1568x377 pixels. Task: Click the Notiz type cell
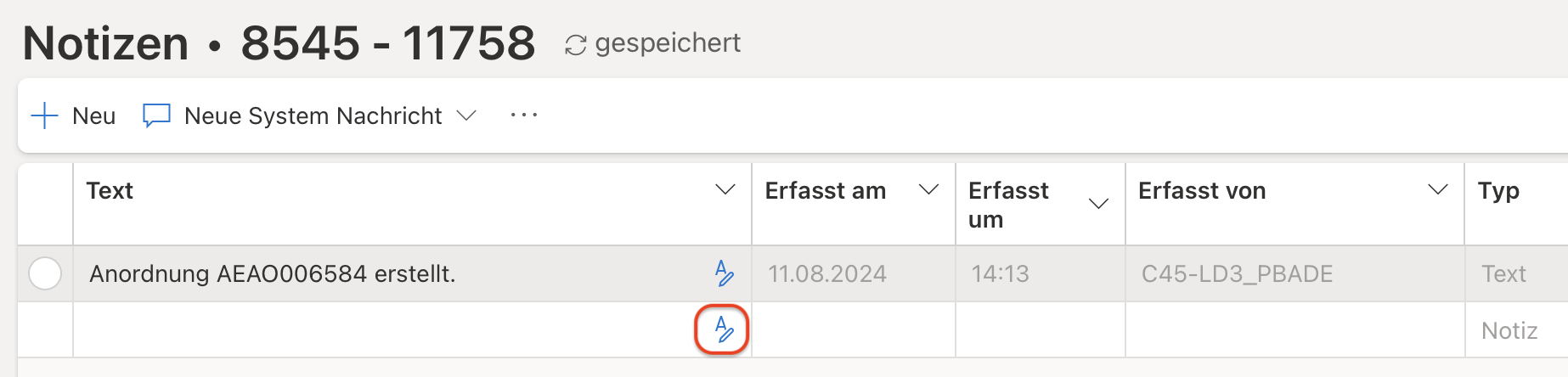[x=1509, y=330]
